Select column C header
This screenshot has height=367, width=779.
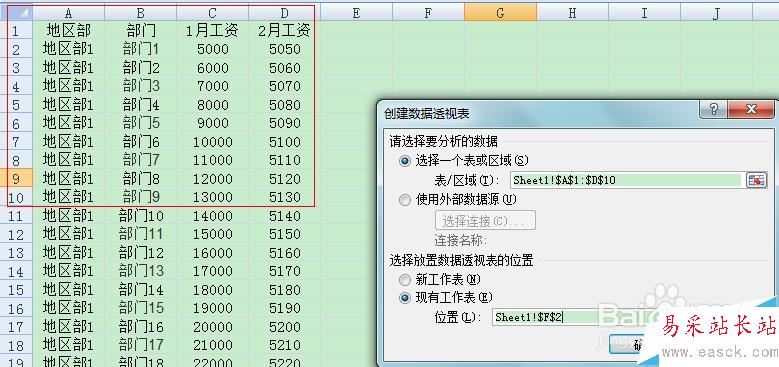(x=213, y=12)
